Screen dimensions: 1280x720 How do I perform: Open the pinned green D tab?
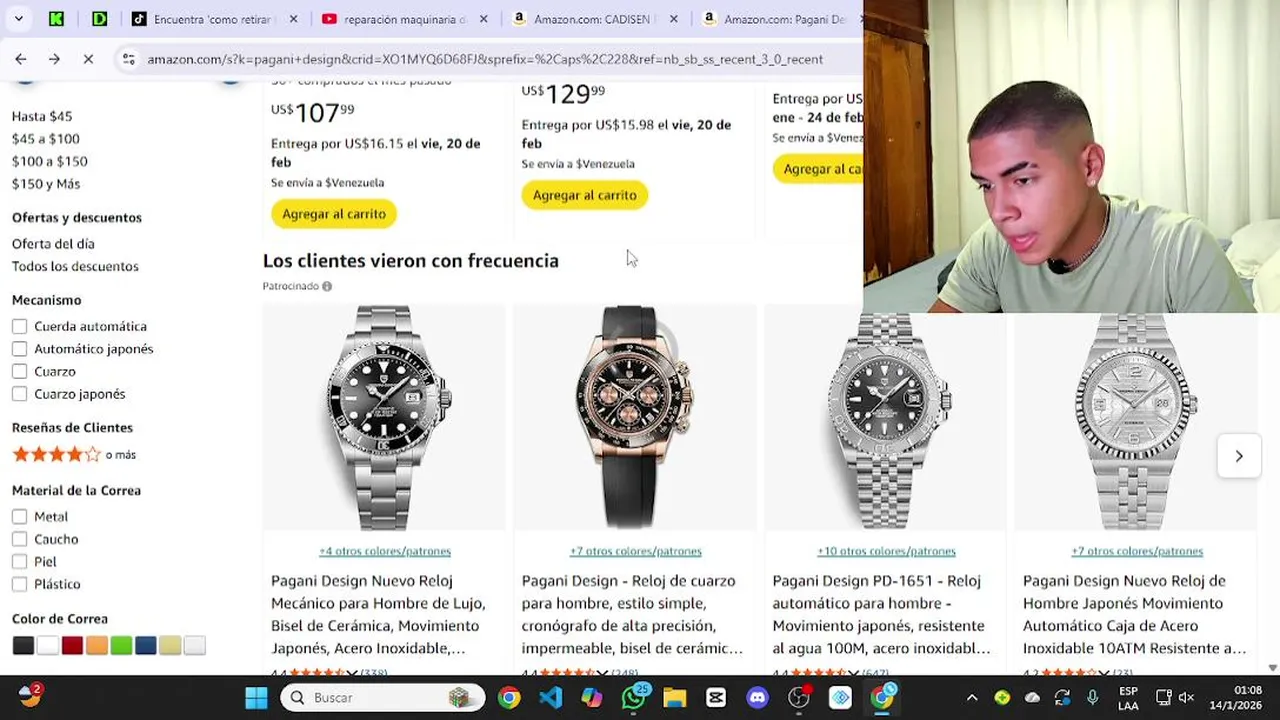[99, 19]
